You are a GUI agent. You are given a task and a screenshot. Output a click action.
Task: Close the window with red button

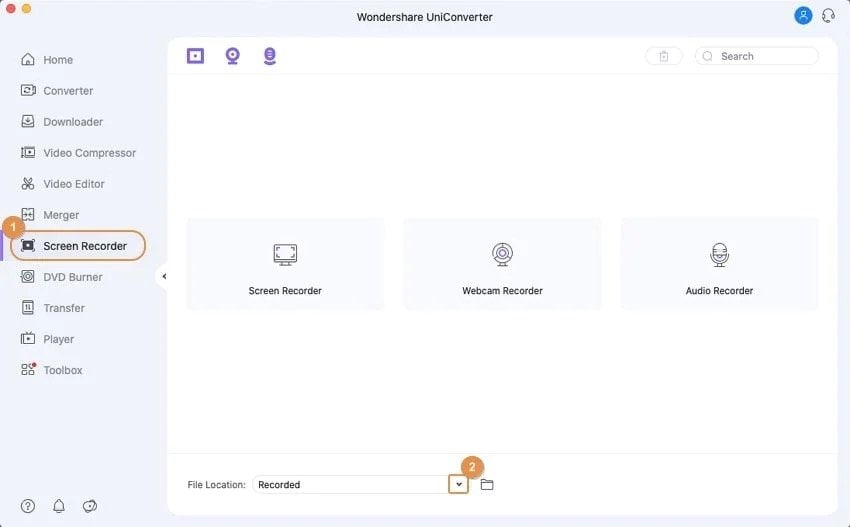tap(10, 8)
